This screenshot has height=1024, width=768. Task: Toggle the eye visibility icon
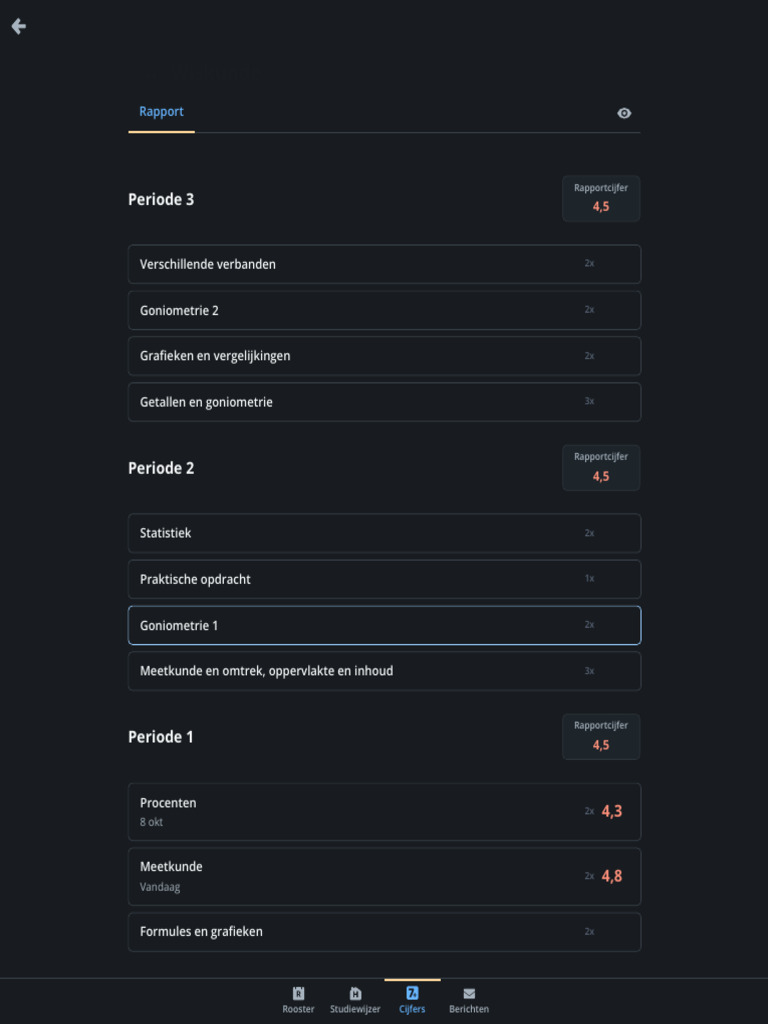[x=624, y=113]
